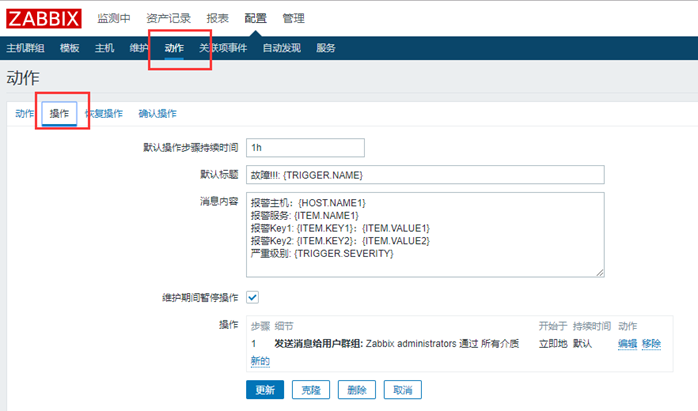Select the 动作 submenu item
Screen dimensions: 698x411
174,48
